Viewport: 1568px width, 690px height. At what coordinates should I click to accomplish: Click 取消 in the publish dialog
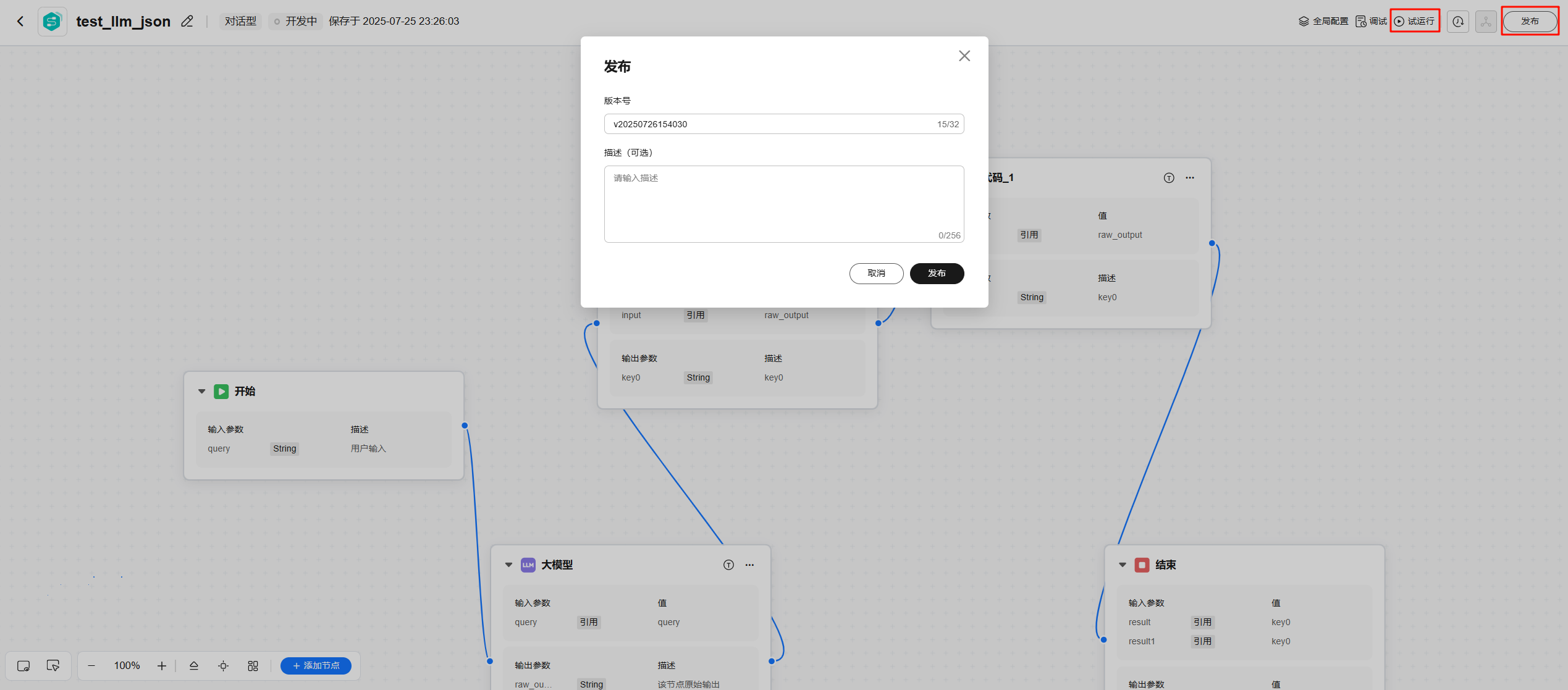pos(876,274)
